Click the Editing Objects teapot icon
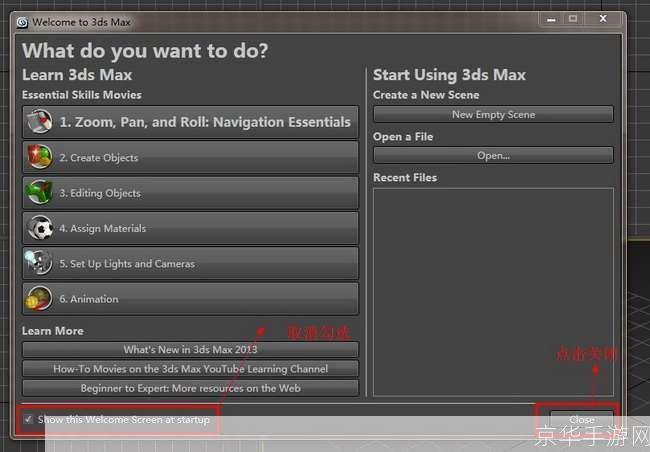The width and height of the screenshot is (650, 452). point(39,192)
